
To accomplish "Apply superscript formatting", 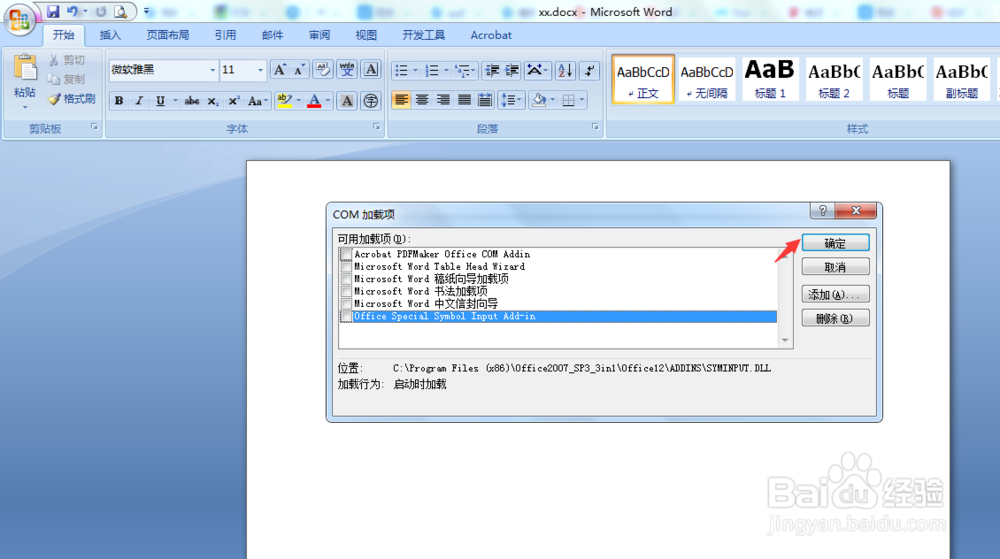I will coord(233,101).
